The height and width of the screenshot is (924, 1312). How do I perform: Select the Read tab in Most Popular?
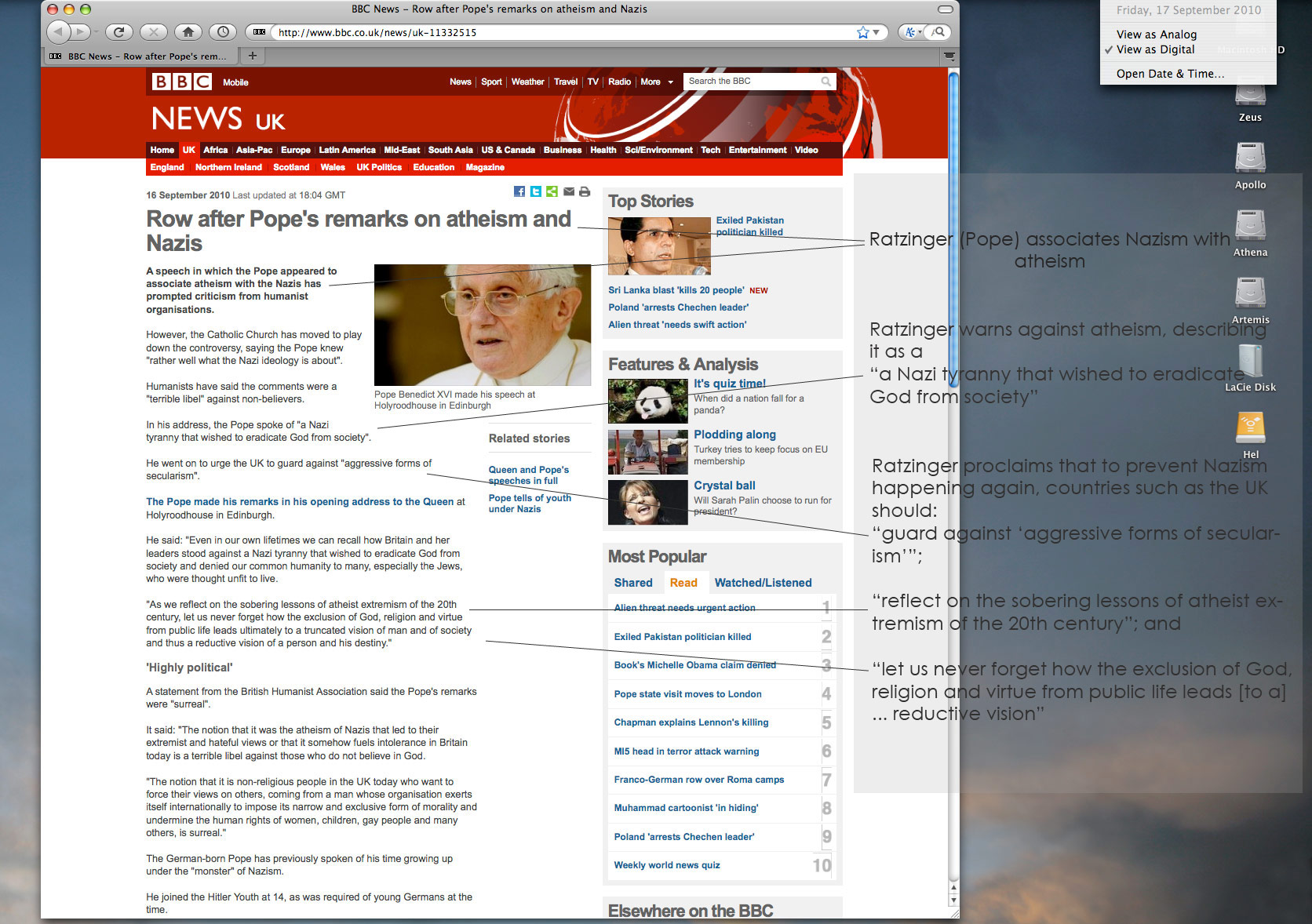(x=683, y=583)
